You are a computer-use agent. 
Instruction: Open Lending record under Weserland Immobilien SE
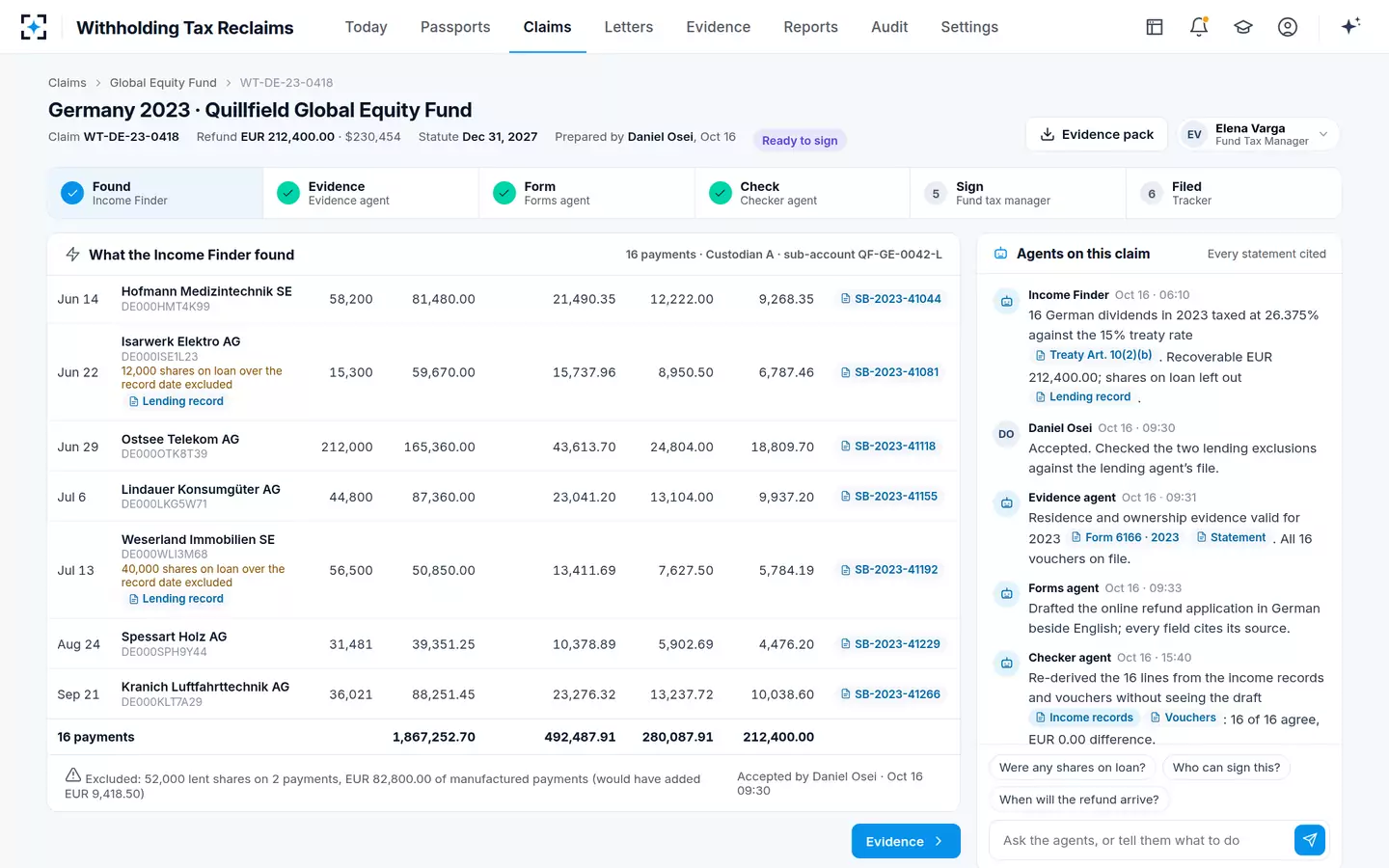point(176,599)
